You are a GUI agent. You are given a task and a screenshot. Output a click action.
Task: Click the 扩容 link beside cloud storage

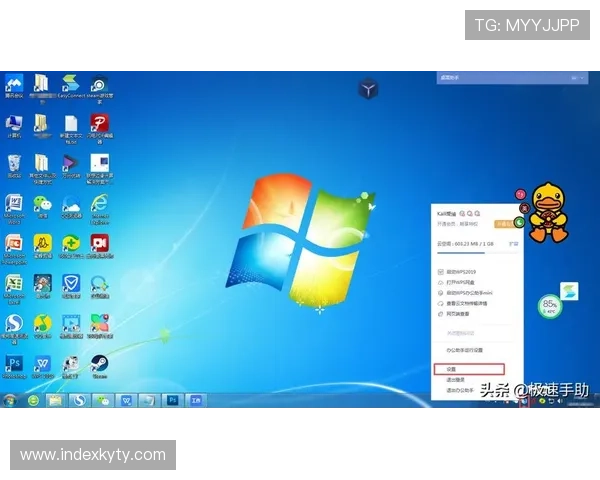(x=514, y=243)
